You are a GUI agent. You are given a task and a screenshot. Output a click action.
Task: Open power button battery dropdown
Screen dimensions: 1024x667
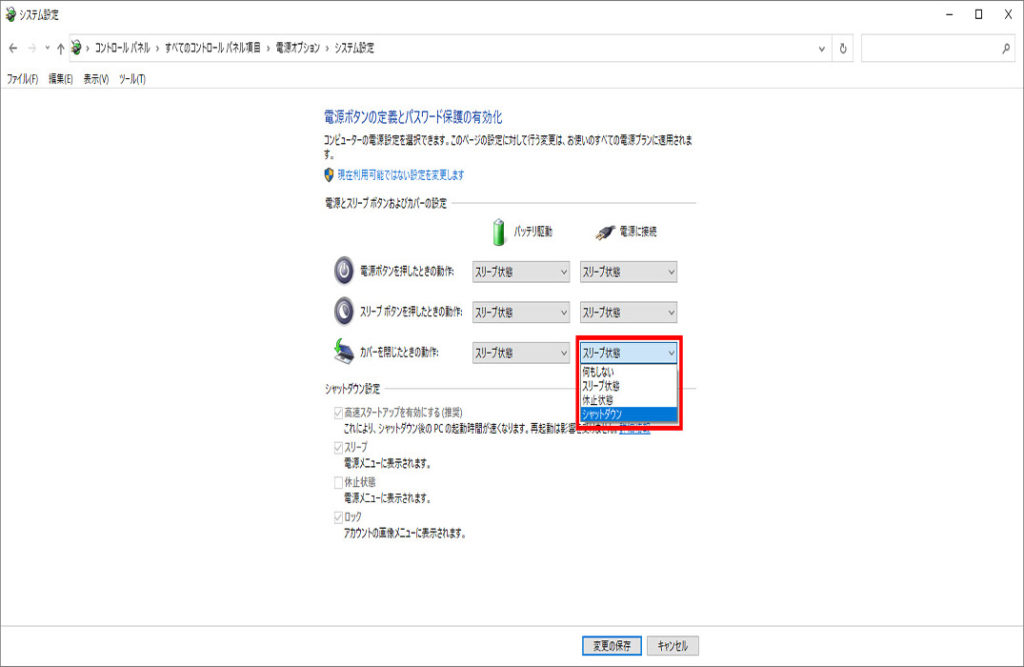coord(520,272)
